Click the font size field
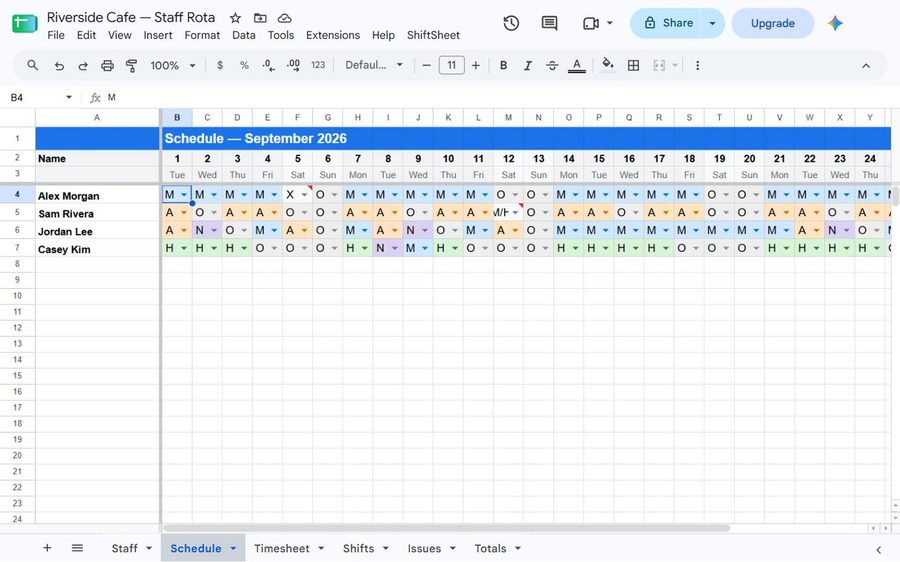Viewport: 900px width, 562px height. pyautogui.click(x=451, y=65)
